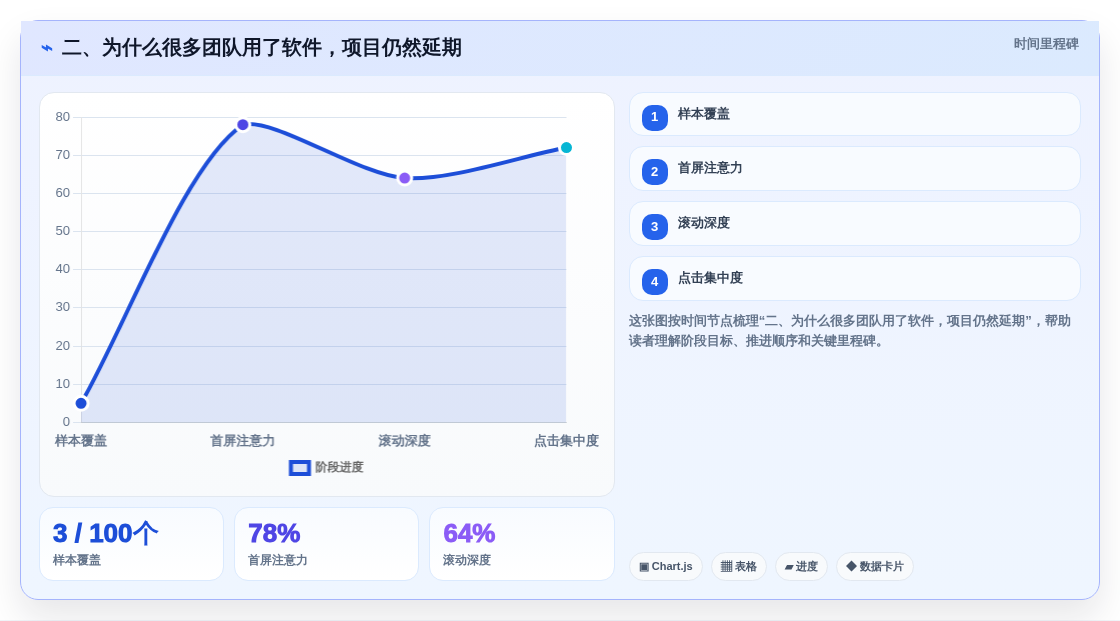Image resolution: width=1120 pixels, height=621 pixels.
Task: Click the 64% stat value
Action: (x=469, y=534)
